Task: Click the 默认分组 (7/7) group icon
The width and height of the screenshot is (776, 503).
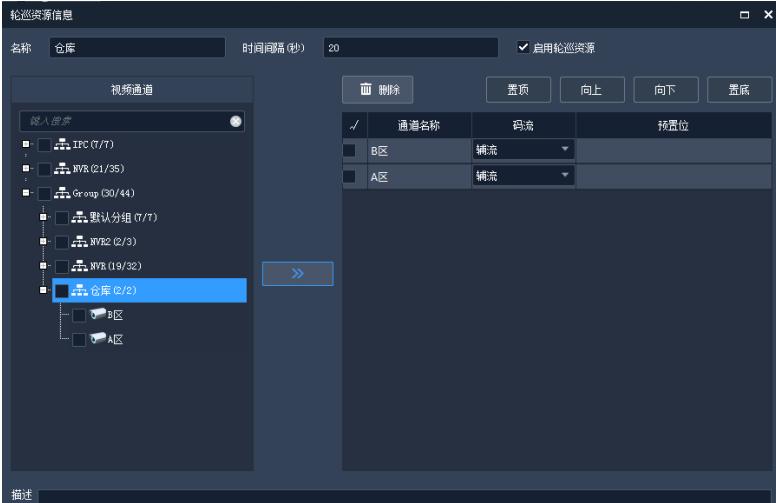Action: pos(80,217)
